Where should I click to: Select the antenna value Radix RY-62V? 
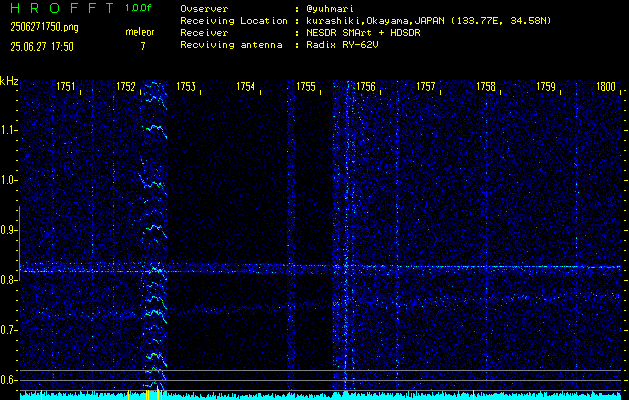pyautogui.click(x=342, y=45)
